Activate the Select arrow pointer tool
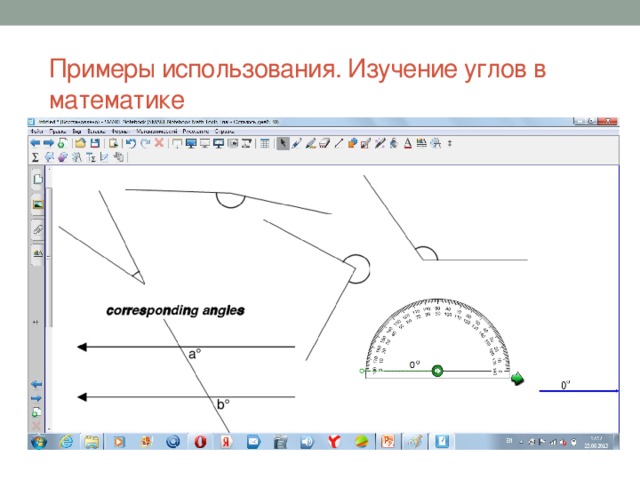The image size is (640, 480). pos(283,144)
